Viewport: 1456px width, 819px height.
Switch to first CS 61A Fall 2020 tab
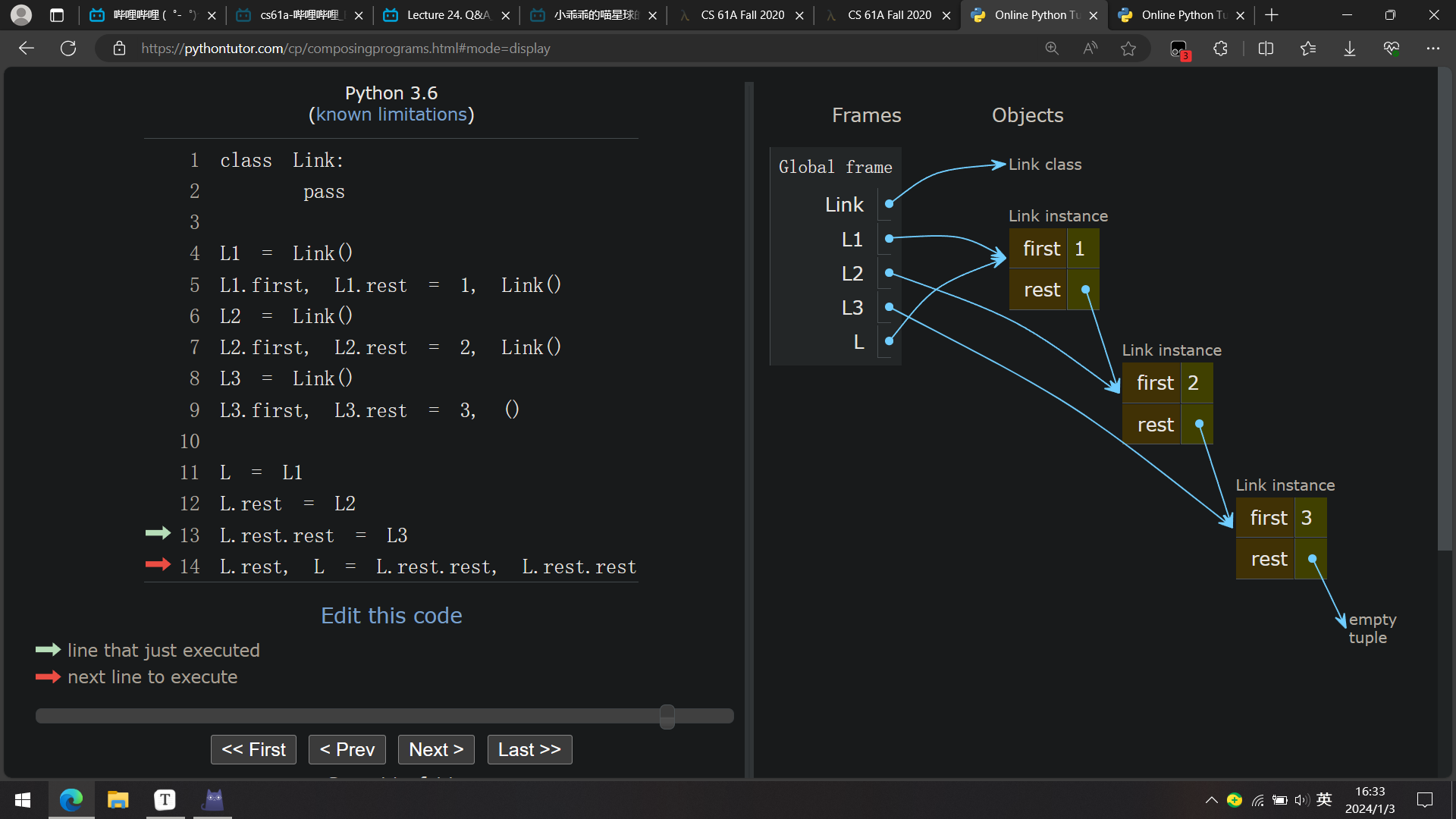tap(742, 15)
